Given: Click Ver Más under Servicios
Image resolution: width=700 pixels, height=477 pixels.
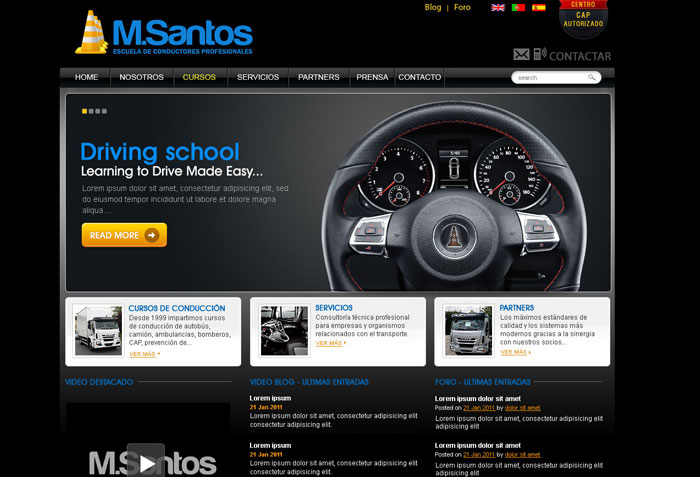Looking at the screenshot, I should click(x=329, y=343).
